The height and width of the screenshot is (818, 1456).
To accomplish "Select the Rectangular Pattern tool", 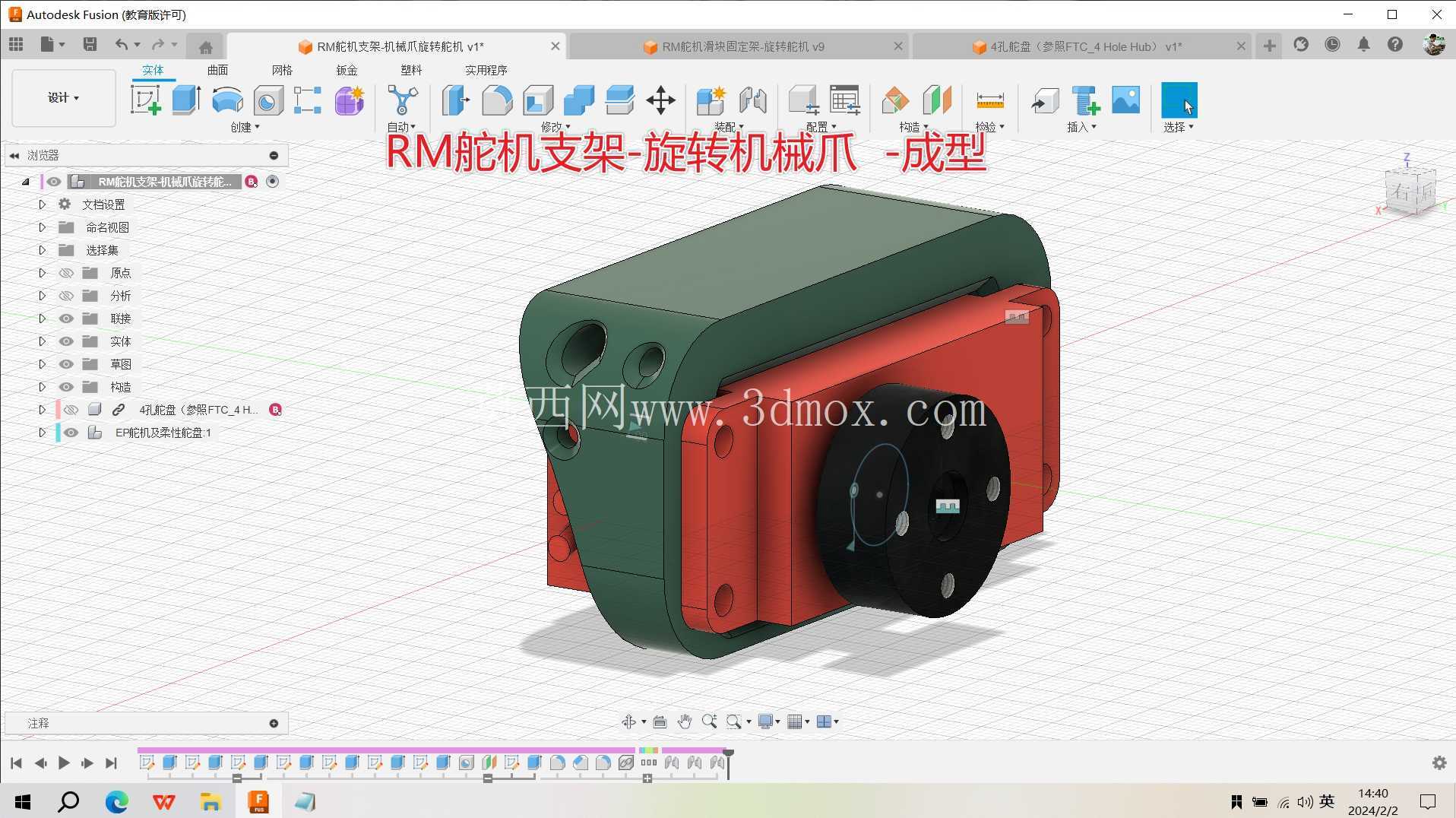I will tap(308, 100).
